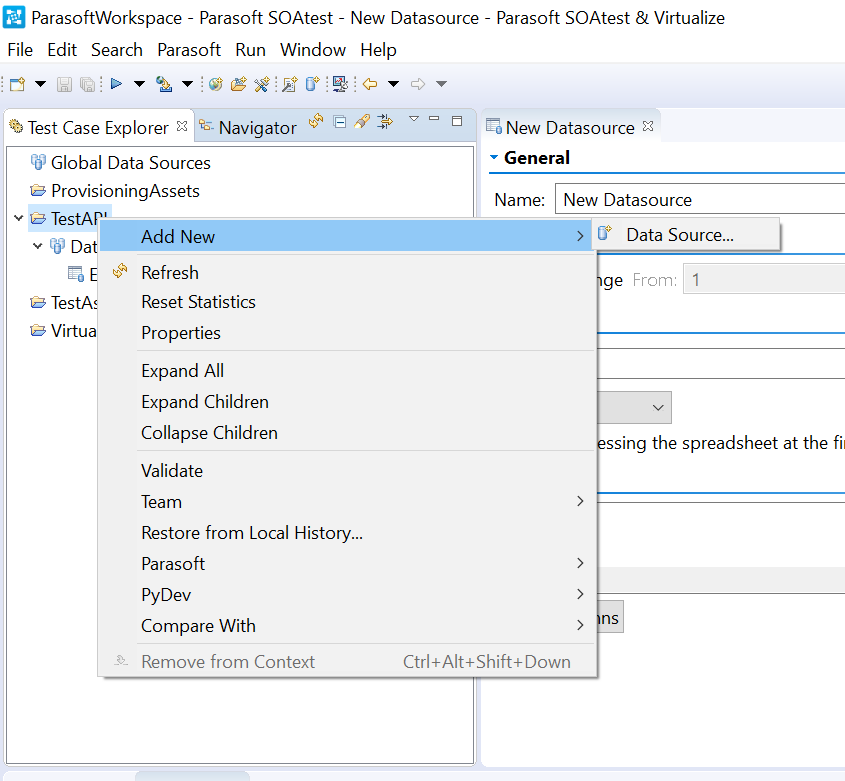Minimize the Test Case Explorer panel
This screenshot has width=845, height=781.
(434, 119)
